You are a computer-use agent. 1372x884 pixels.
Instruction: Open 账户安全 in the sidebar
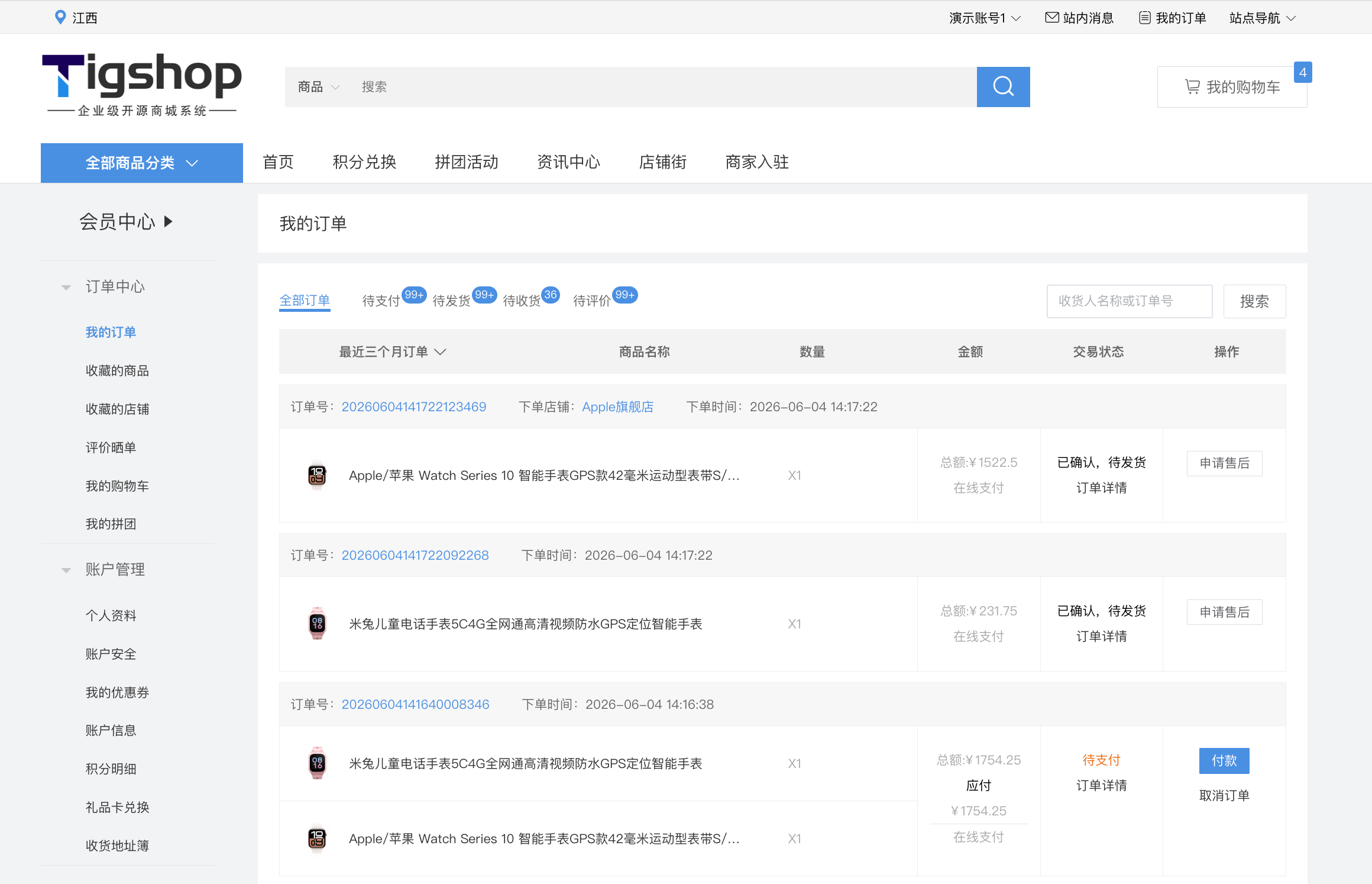coord(111,654)
